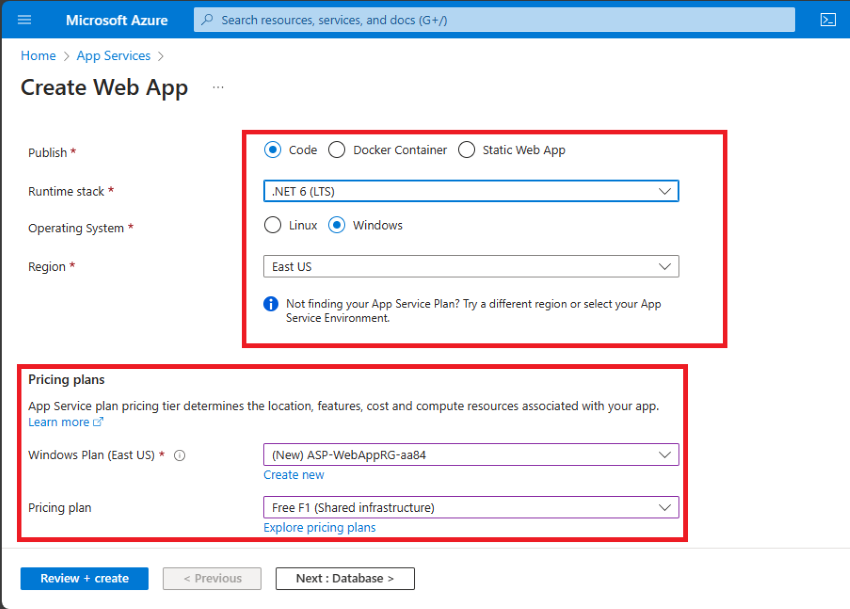Click the external link icon after Learn more

[97, 421]
